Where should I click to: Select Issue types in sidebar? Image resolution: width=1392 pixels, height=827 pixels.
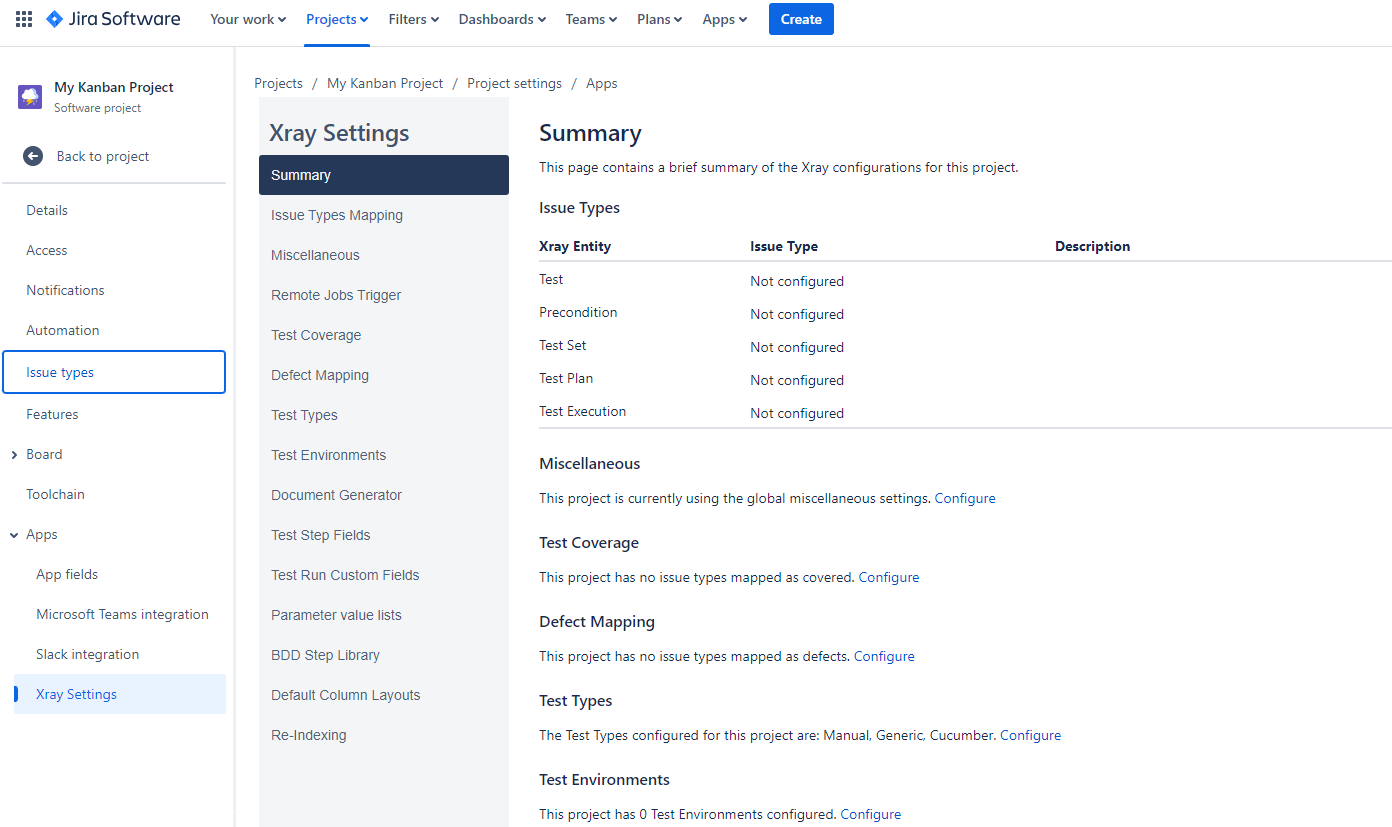[x=114, y=372]
